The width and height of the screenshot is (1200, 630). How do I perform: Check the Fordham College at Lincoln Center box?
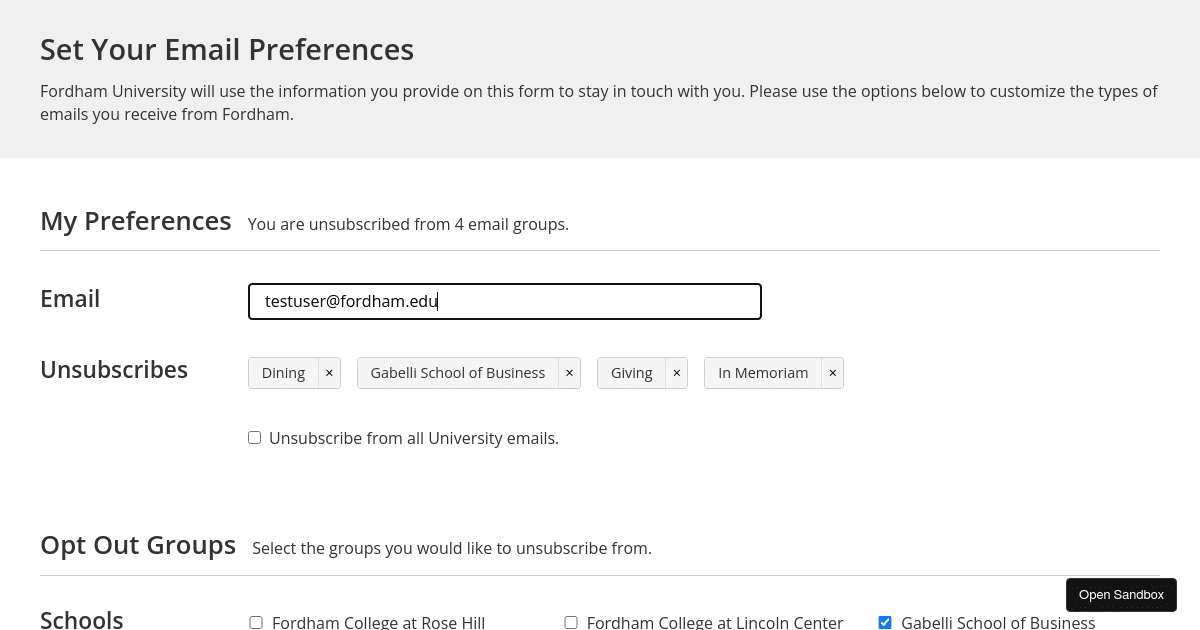click(x=571, y=622)
